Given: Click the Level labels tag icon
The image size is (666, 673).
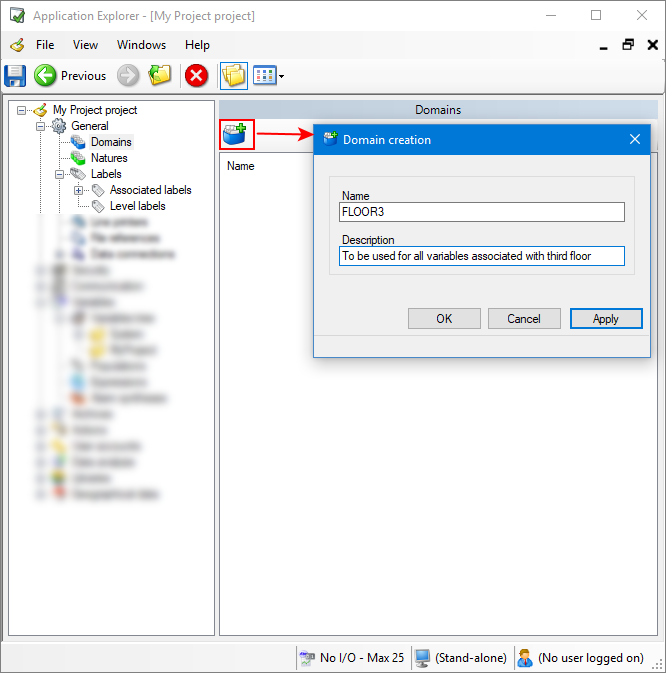Looking at the screenshot, I should click(98, 206).
